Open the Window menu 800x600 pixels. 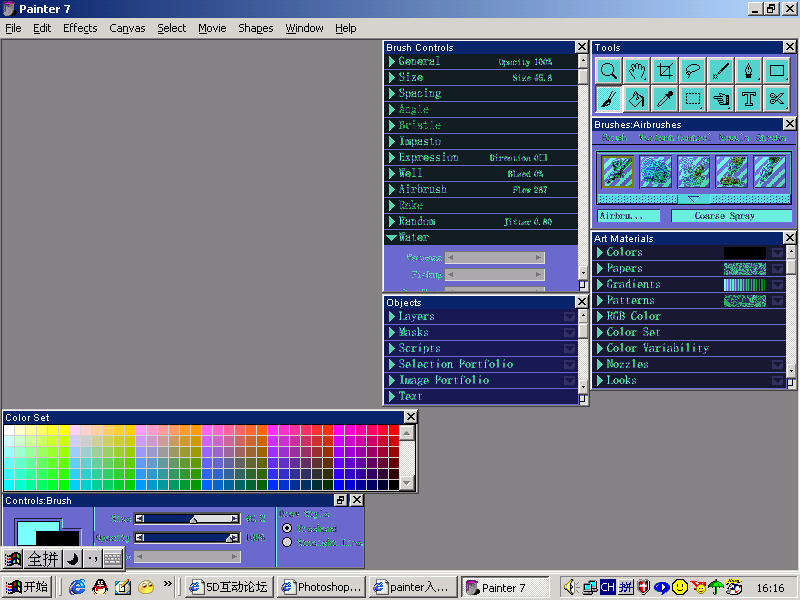pyautogui.click(x=304, y=28)
